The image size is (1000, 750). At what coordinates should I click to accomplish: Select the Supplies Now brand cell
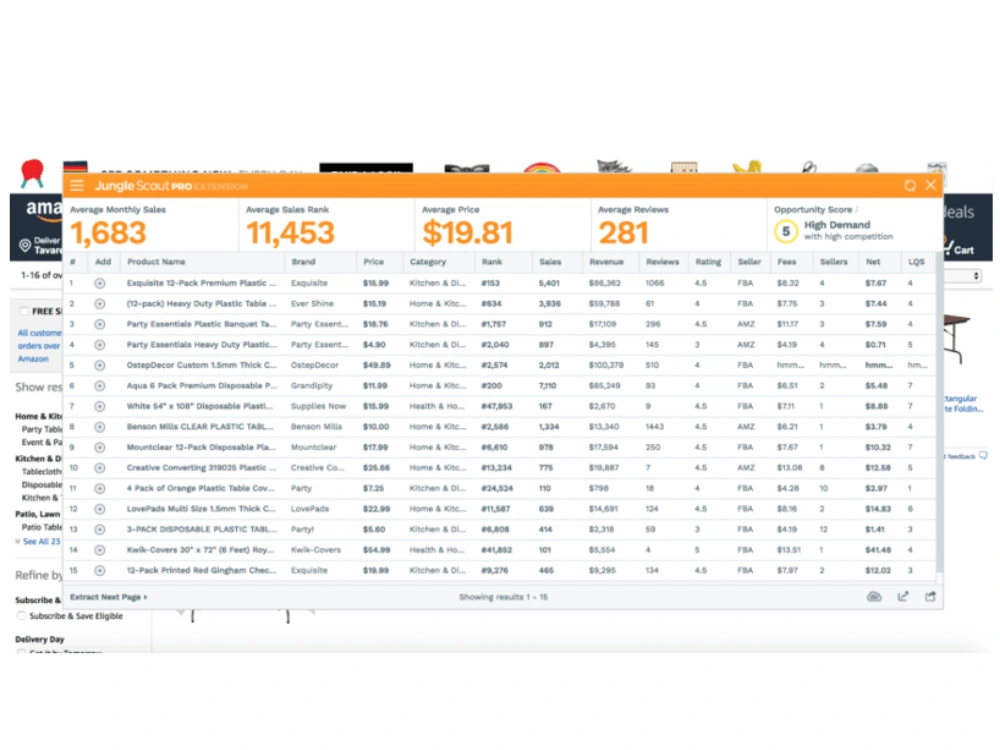(318, 406)
